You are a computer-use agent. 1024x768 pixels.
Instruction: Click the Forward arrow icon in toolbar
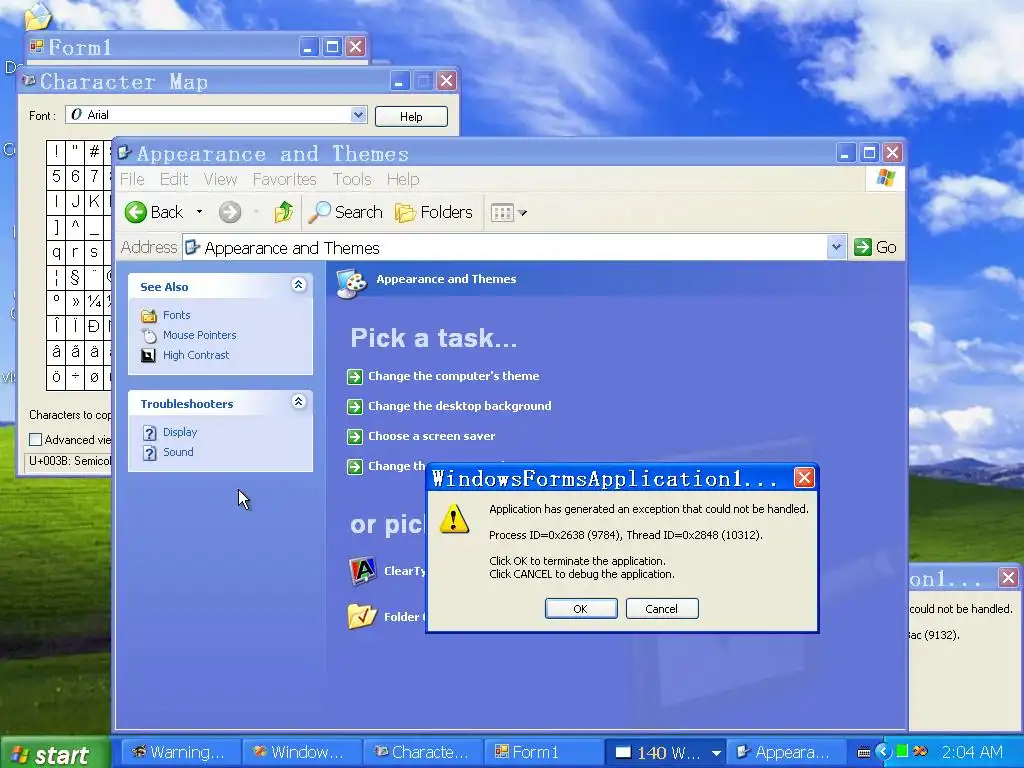(230, 212)
